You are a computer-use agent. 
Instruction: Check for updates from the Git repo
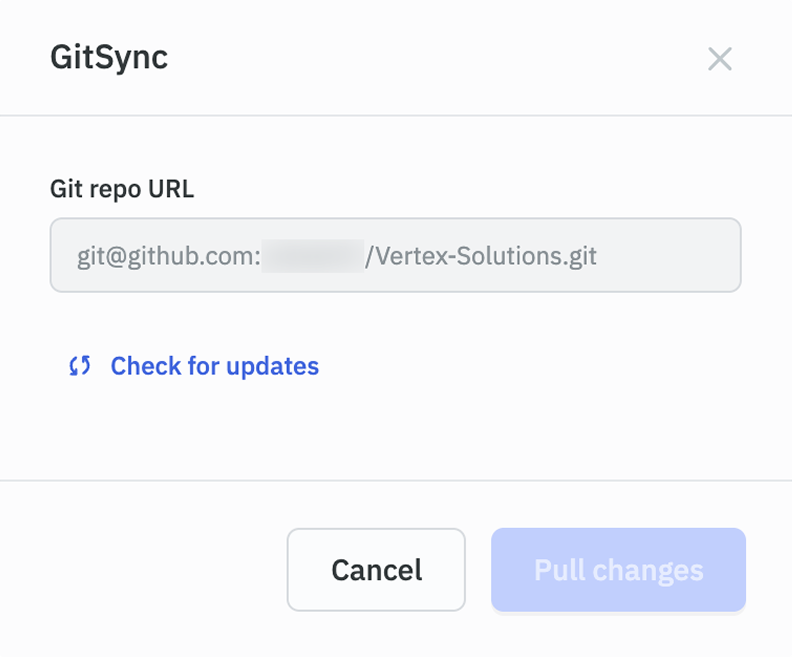pyautogui.click(x=214, y=366)
